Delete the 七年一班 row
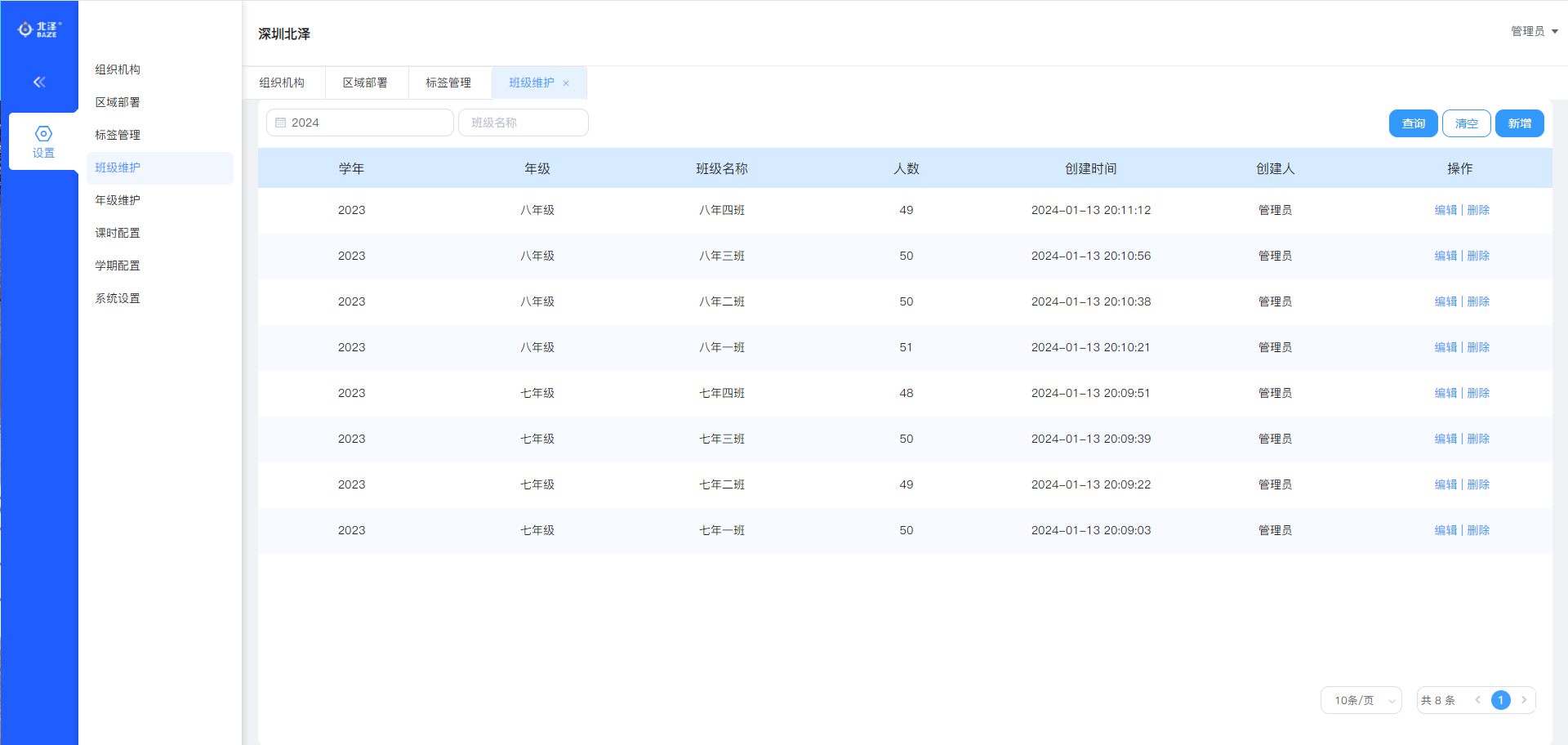Viewport: 1568px width, 745px height. [1478, 530]
